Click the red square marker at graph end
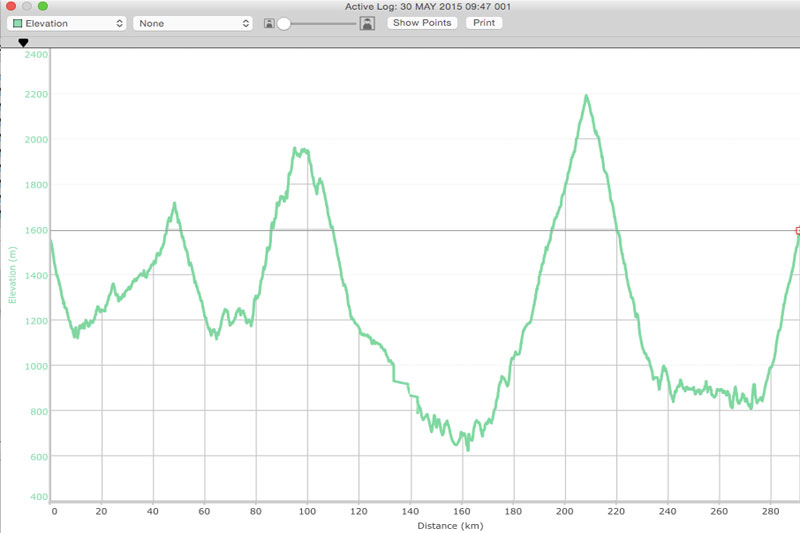Viewport: 800px width, 533px height. click(798, 231)
